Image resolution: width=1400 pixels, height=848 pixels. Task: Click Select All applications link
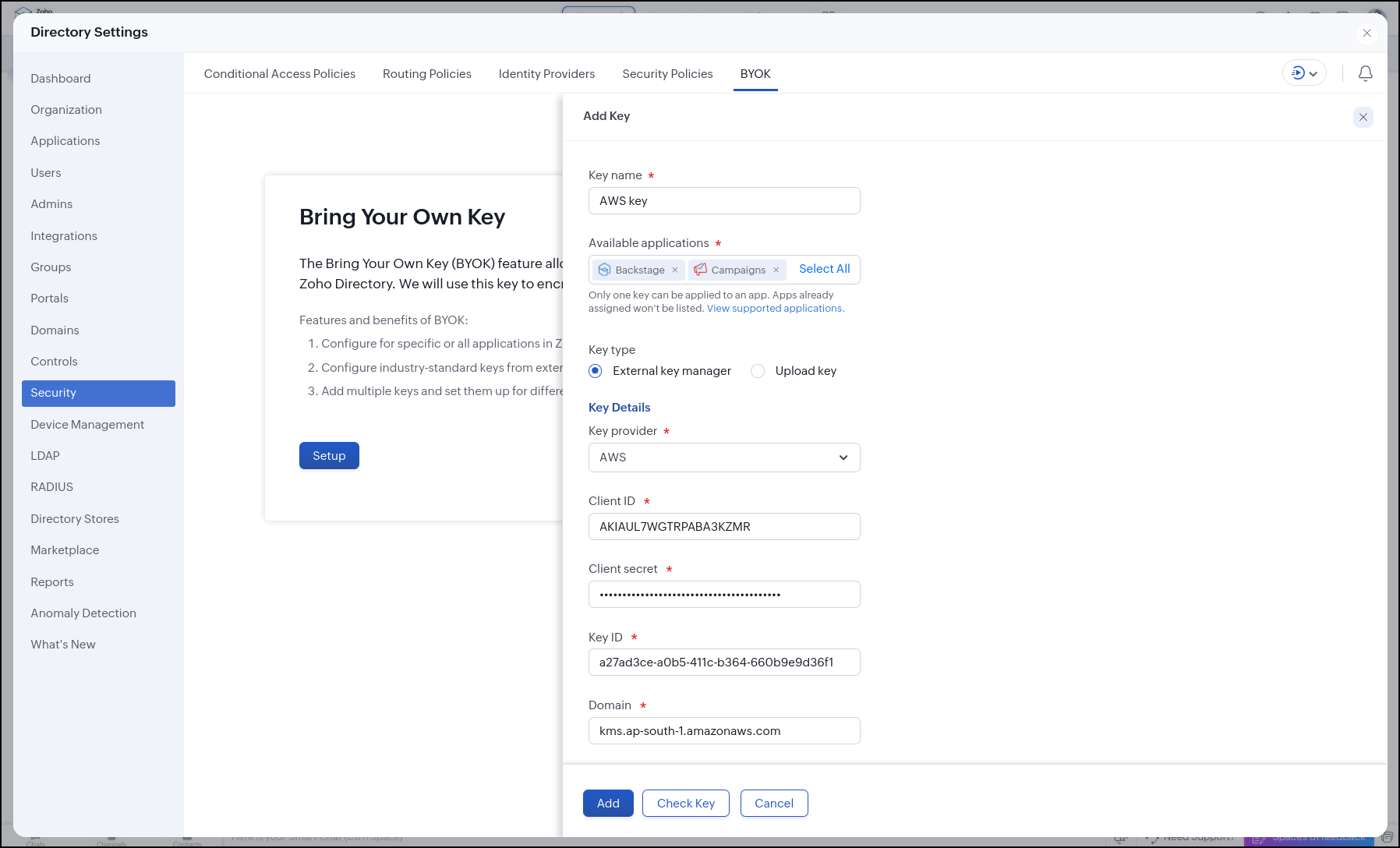(x=825, y=269)
